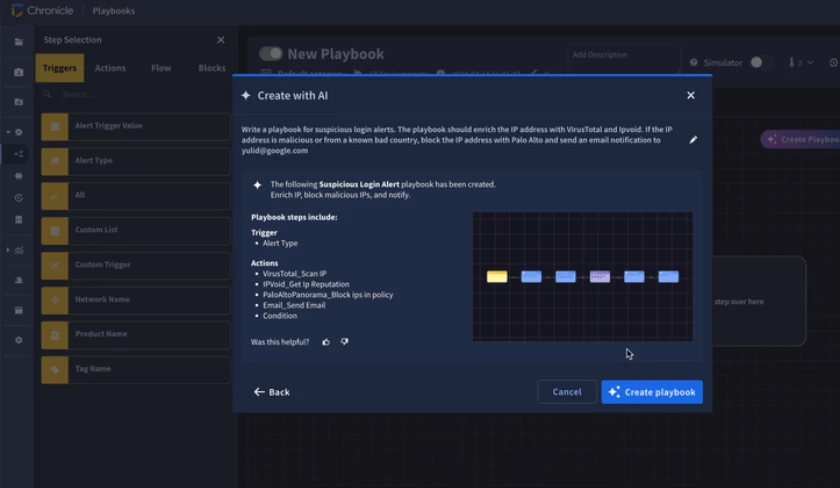
Task: Switch to the Actions tab
Action: pos(110,68)
